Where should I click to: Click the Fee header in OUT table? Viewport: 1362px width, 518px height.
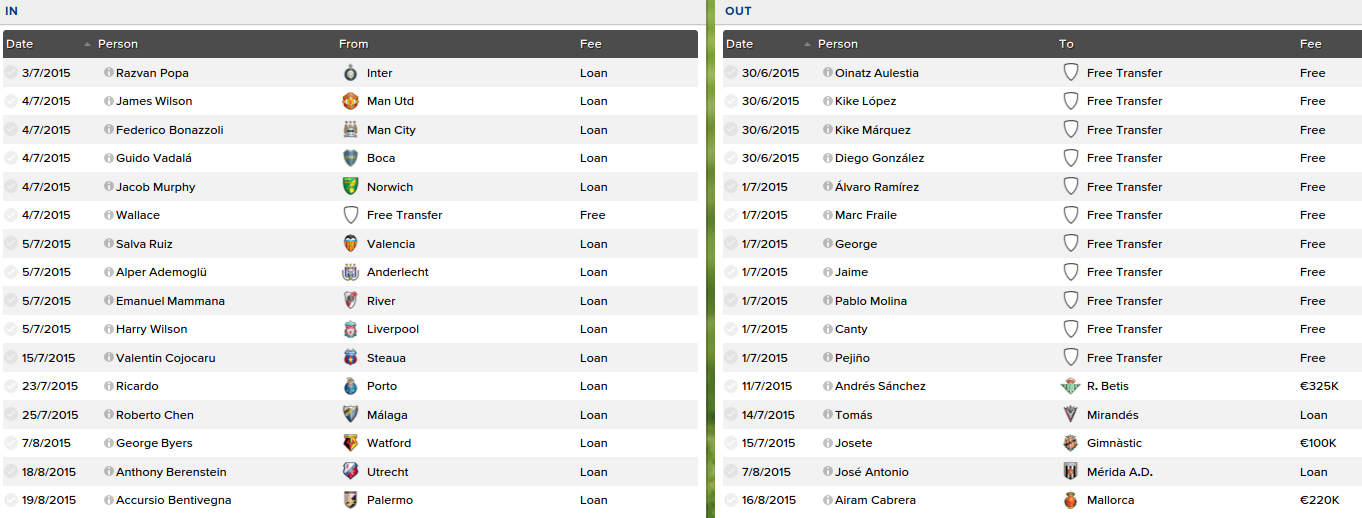(1311, 44)
